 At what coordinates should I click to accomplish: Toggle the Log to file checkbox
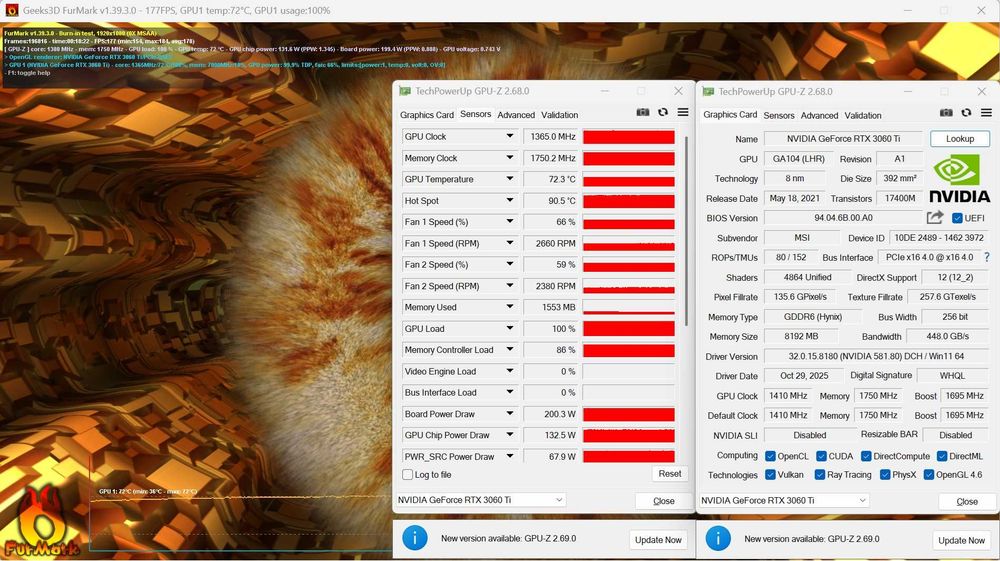(x=408, y=474)
